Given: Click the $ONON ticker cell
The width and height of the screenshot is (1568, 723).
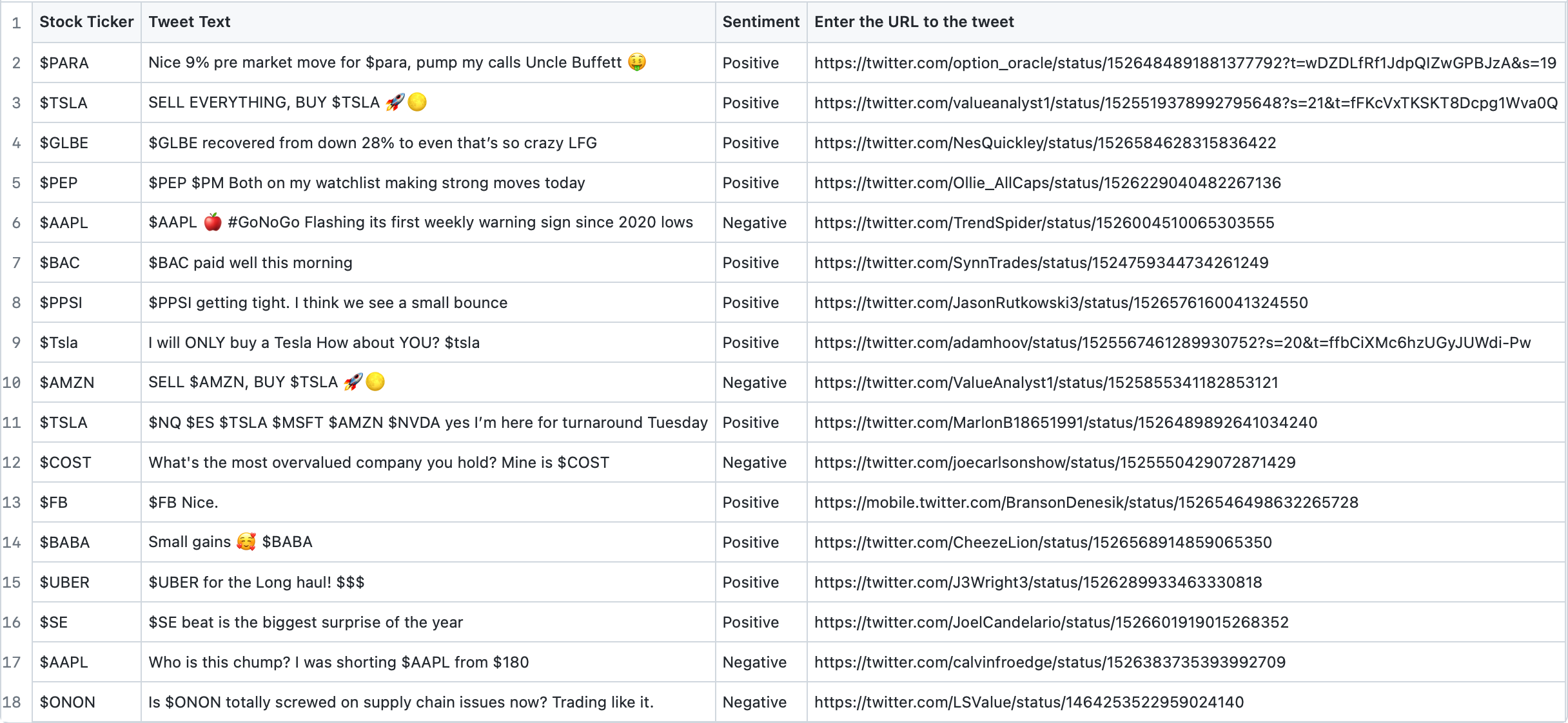Looking at the screenshot, I should coord(86,702).
